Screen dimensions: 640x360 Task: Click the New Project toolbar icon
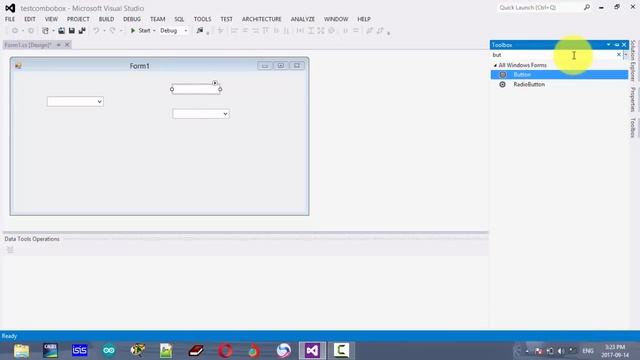pos(45,31)
